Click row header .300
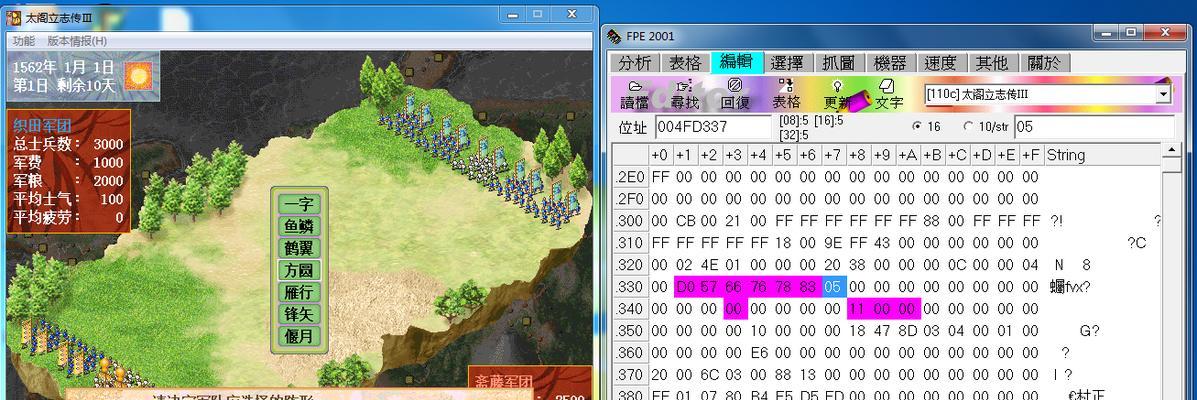The height and width of the screenshot is (400, 1197). pos(630,221)
